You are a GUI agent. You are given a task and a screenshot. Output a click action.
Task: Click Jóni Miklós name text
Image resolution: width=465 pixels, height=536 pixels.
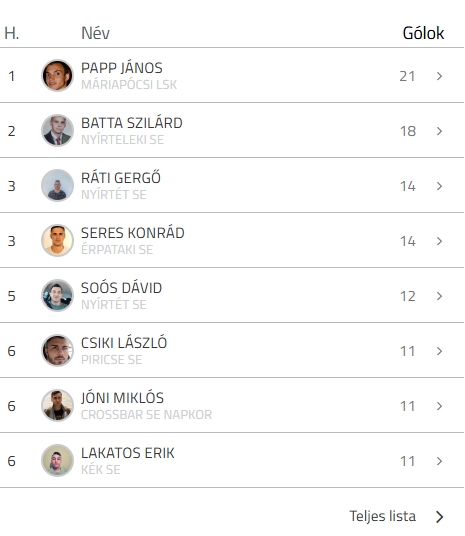(x=122, y=398)
